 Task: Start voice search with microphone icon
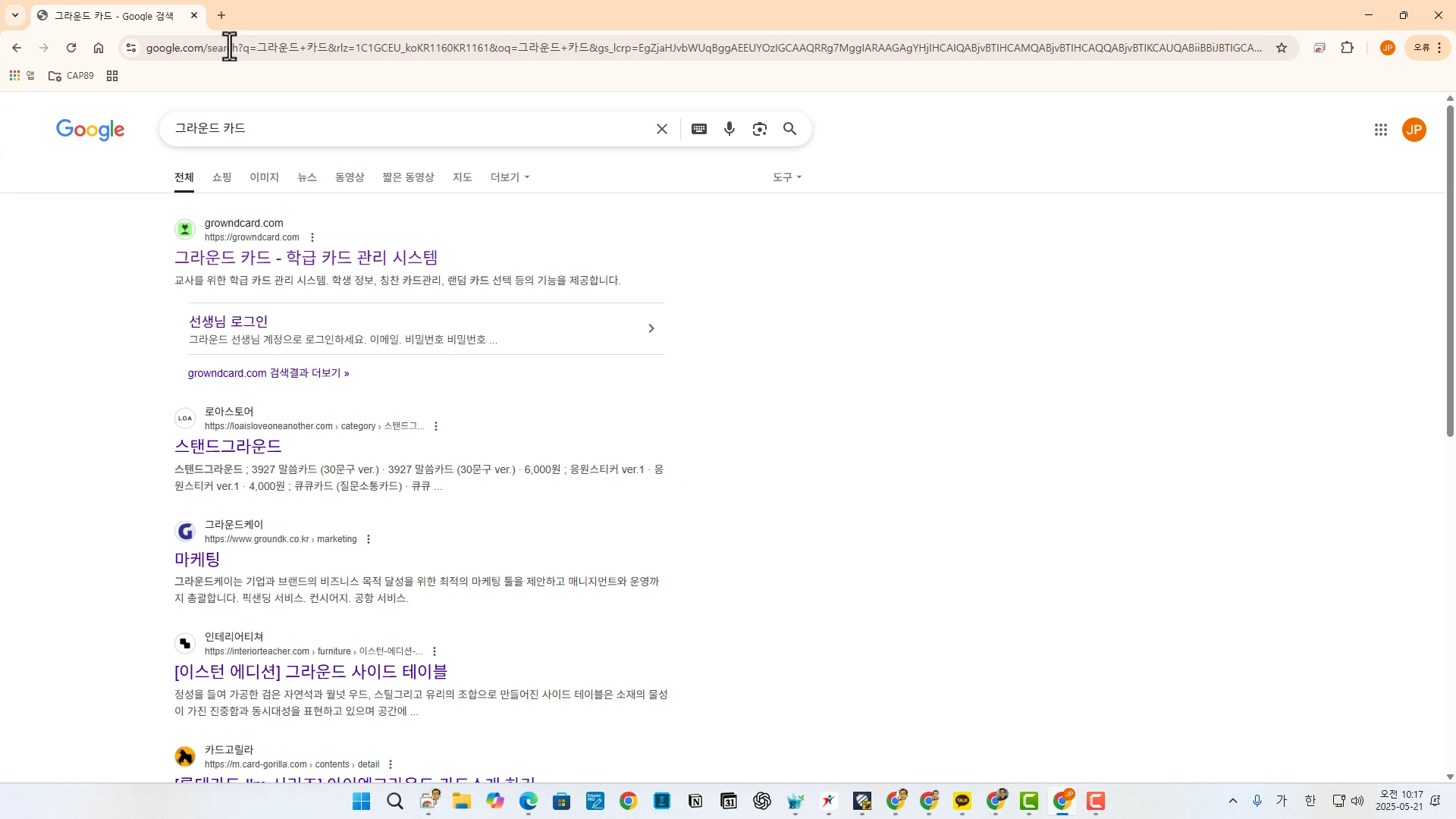(730, 129)
